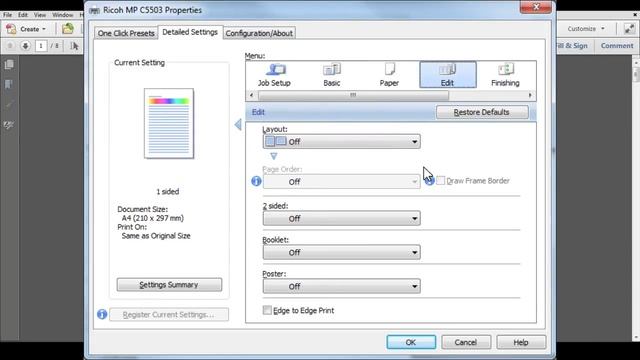Click the triangle expander below Layout
This screenshot has width=640, height=360.
(x=273, y=156)
